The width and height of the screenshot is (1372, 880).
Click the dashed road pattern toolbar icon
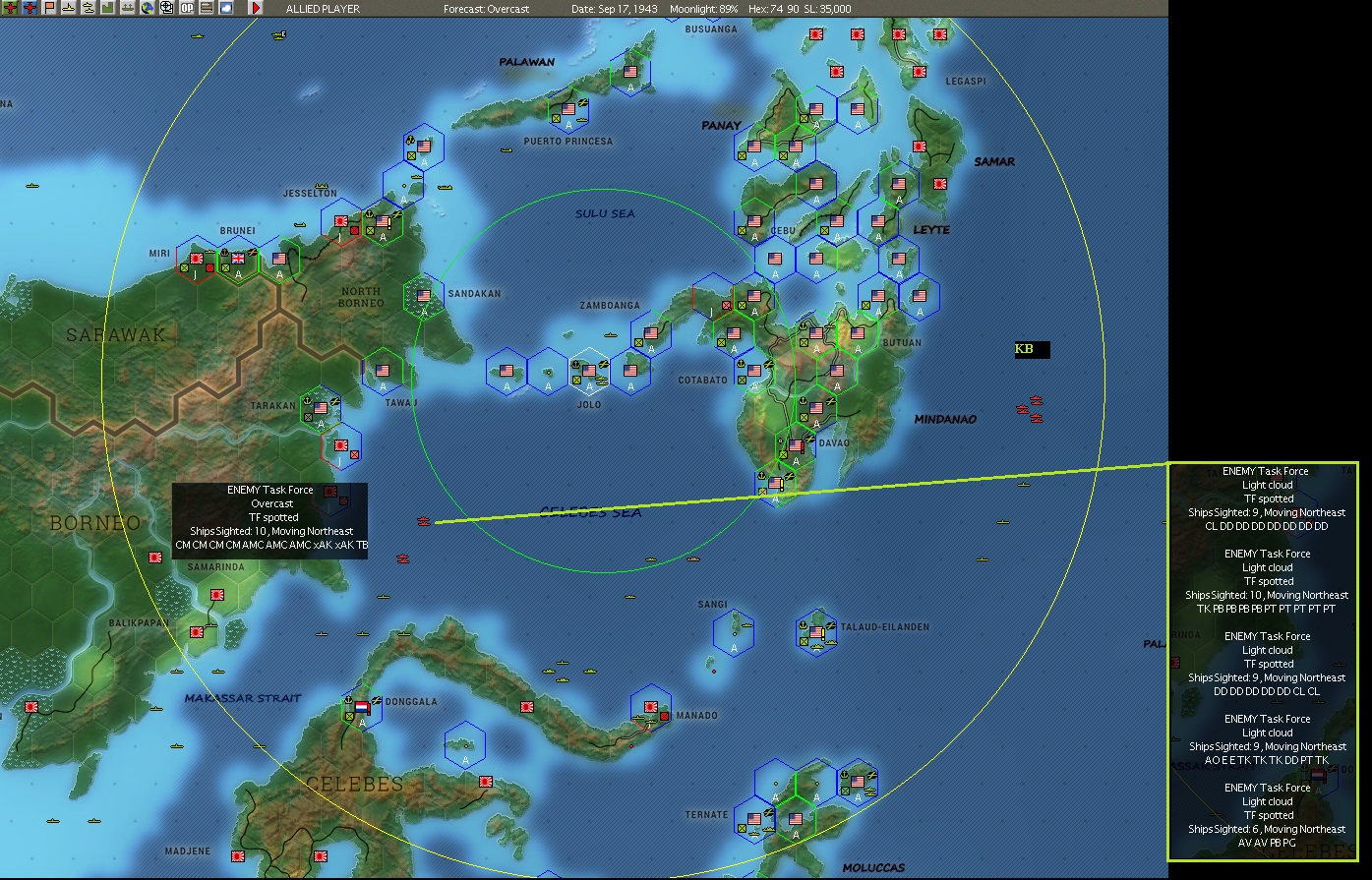206,8
